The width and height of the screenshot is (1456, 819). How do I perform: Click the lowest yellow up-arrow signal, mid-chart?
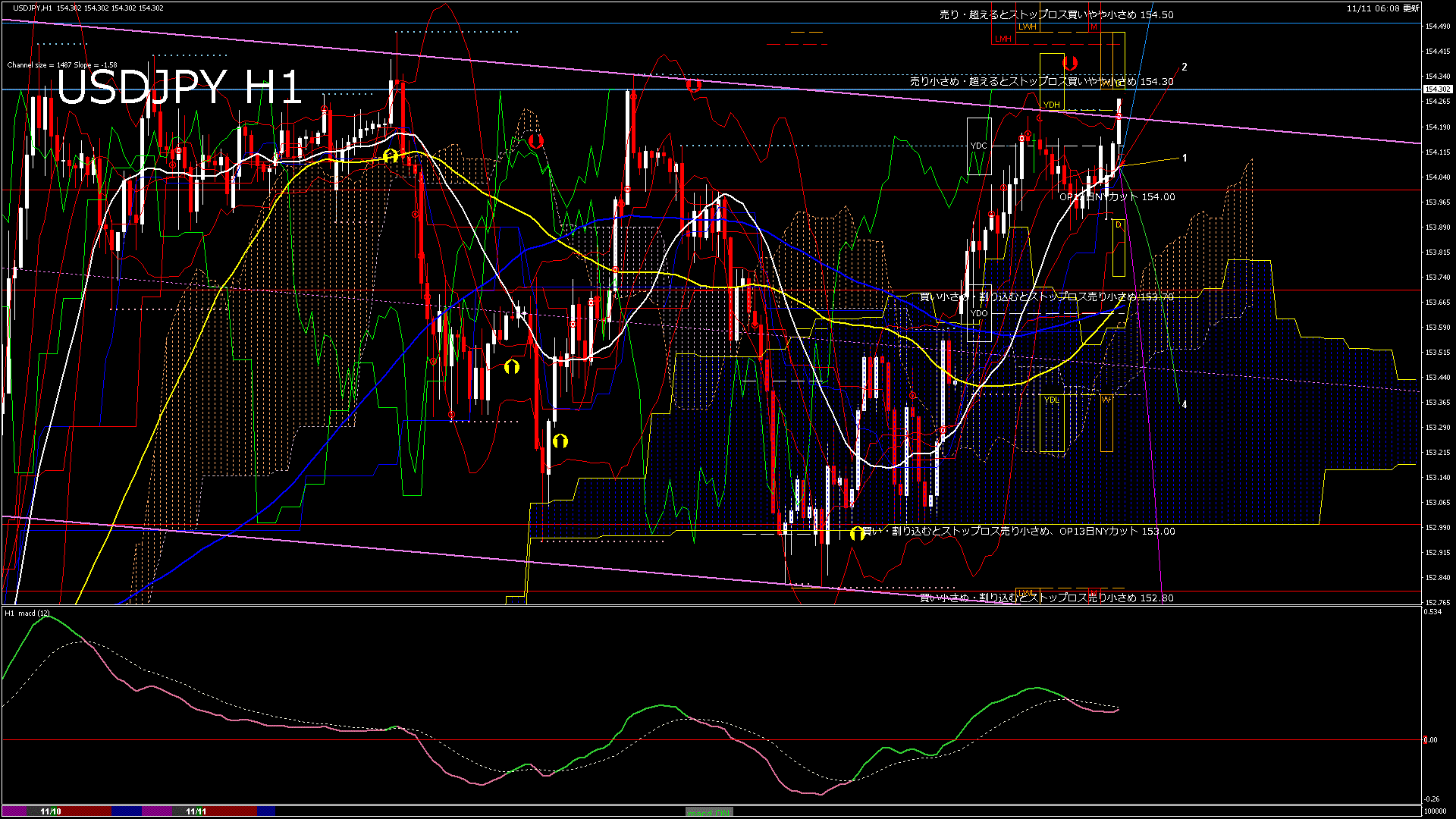(x=560, y=441)
